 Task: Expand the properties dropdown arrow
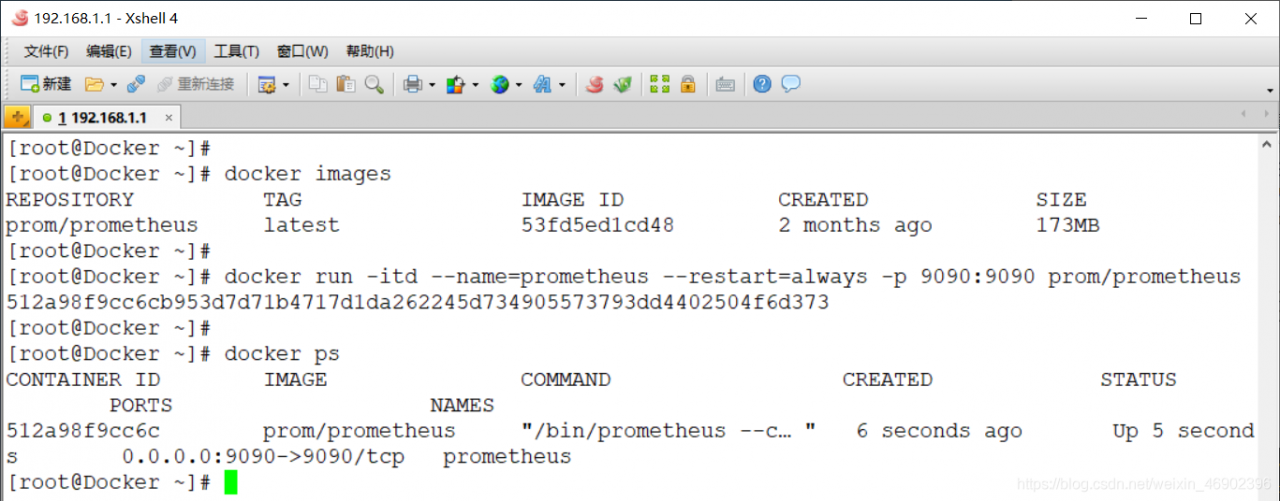pos(286,85)
